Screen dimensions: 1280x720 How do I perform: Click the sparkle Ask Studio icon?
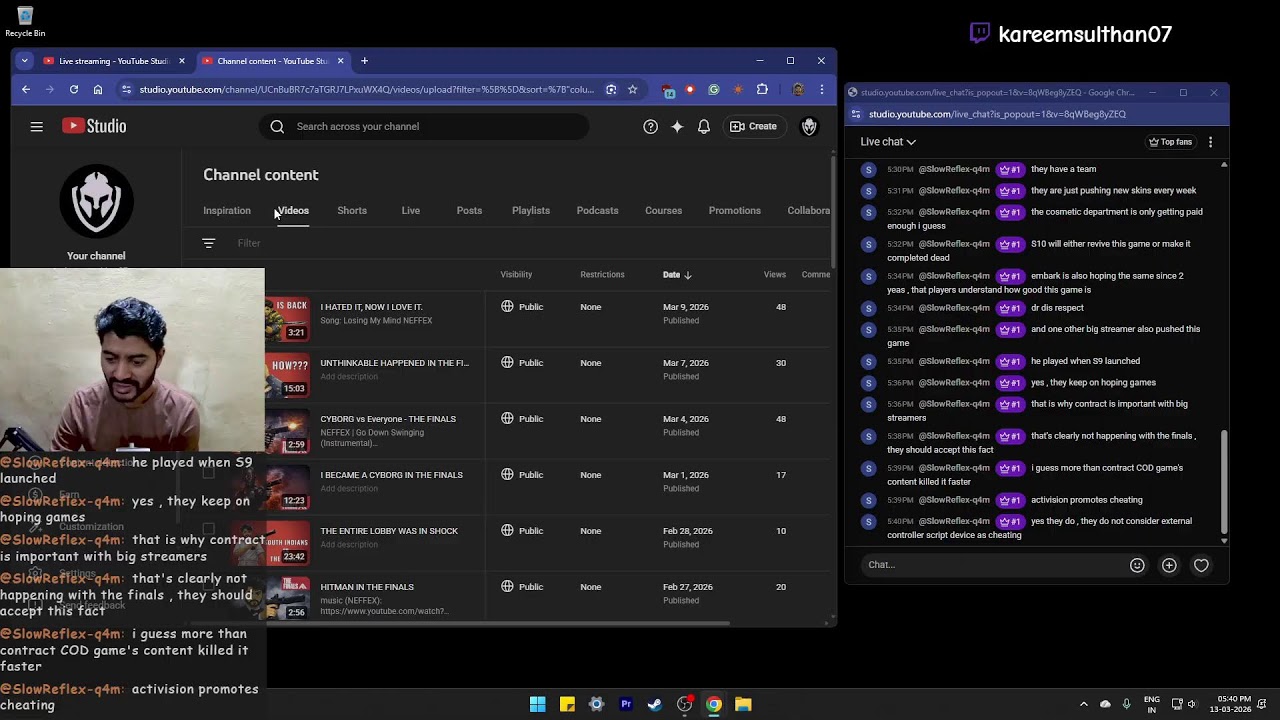[x=677, y=126]
